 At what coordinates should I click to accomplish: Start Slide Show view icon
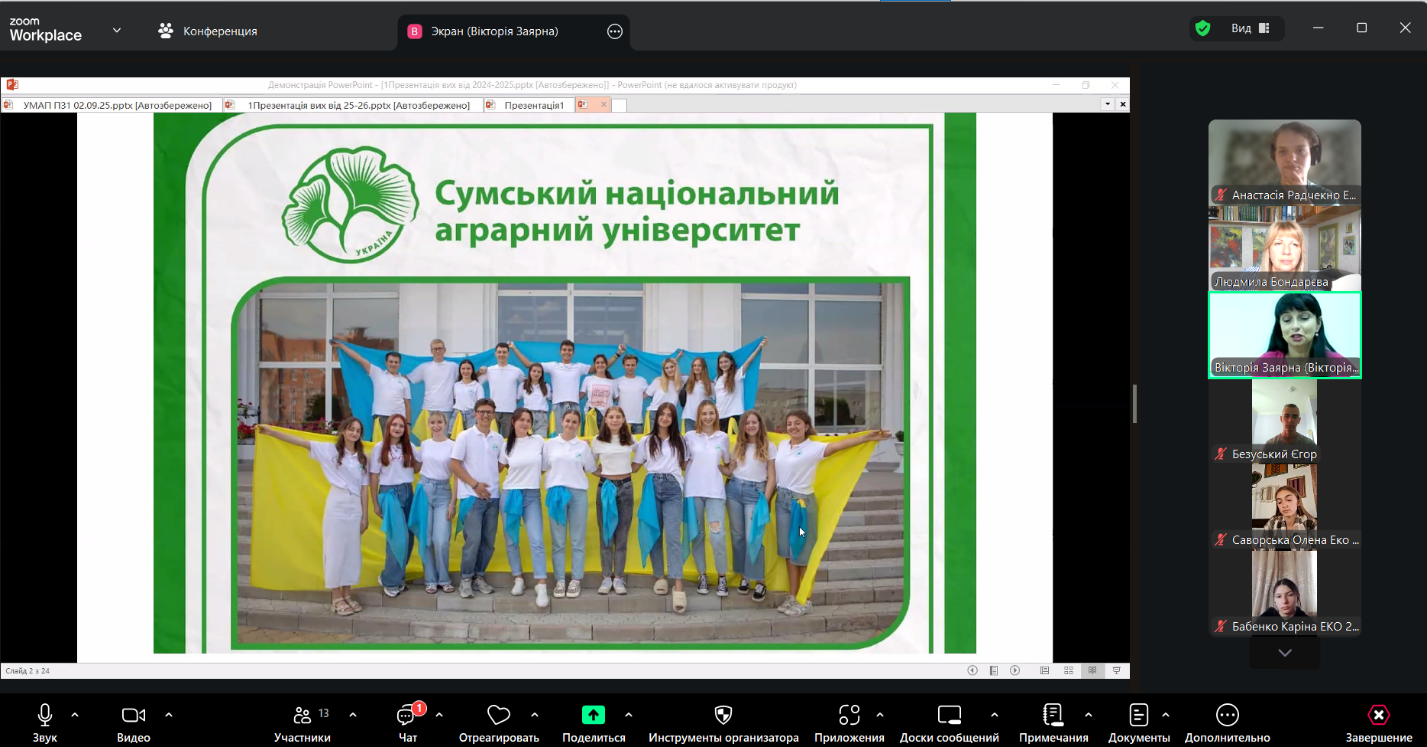(x=1117, y=670)
